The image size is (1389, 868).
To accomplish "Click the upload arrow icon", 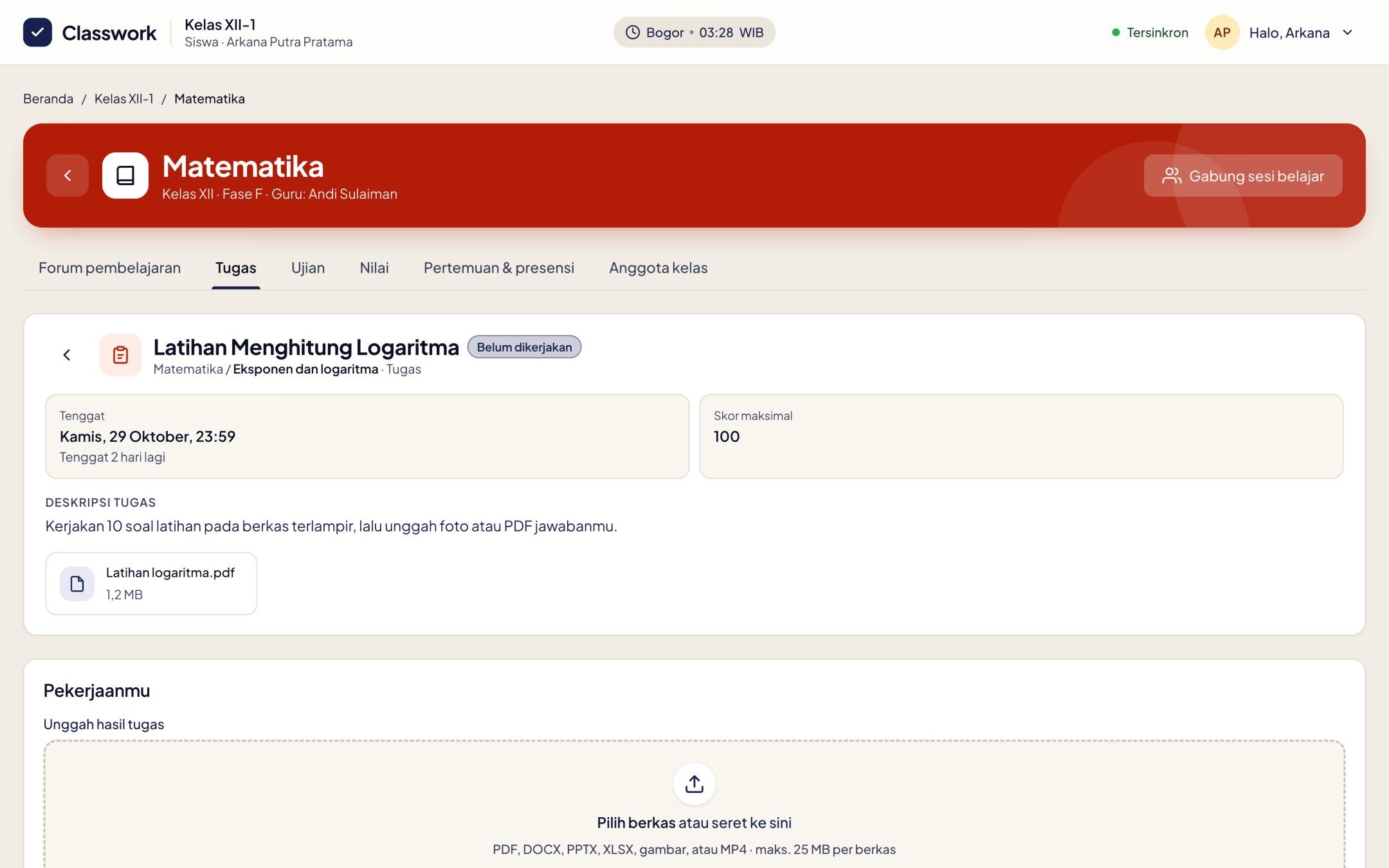I will [694, 784].
